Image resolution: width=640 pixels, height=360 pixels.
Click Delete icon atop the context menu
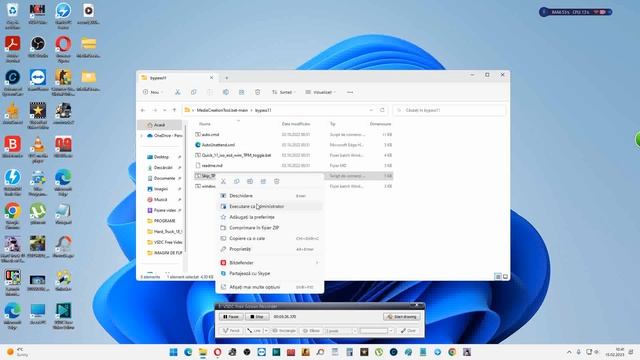277,181
